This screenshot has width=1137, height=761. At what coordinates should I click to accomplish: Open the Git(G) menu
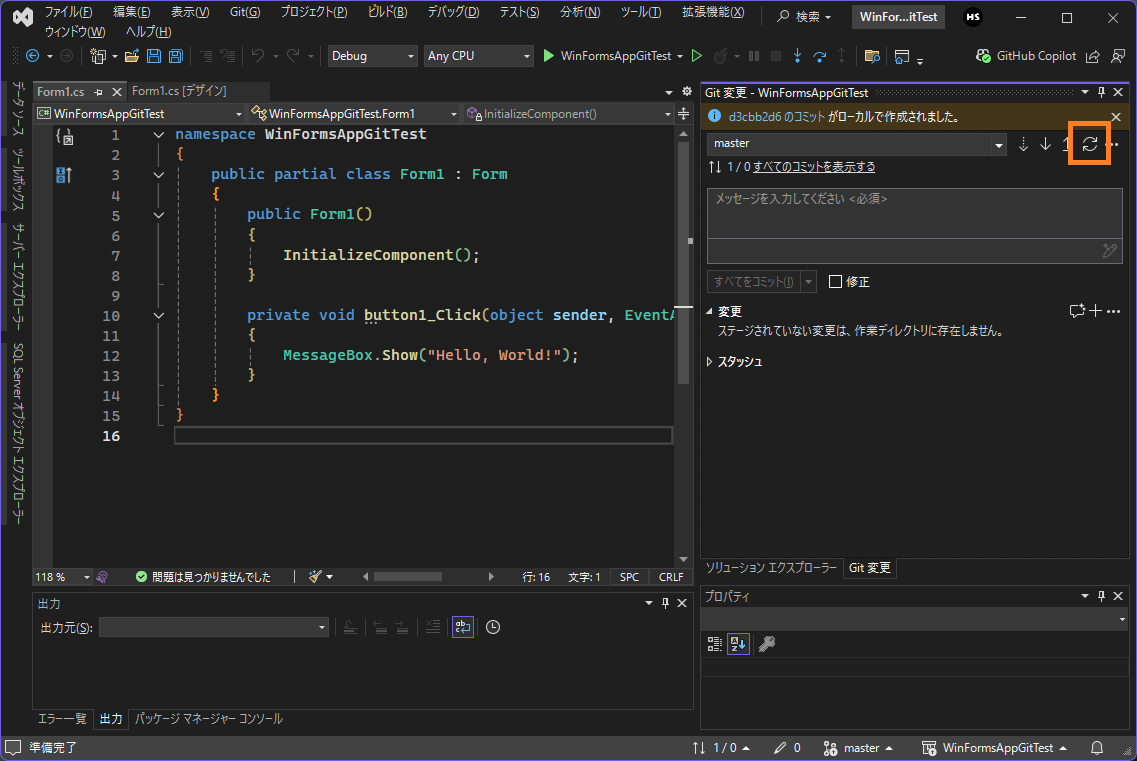[245, 12]
